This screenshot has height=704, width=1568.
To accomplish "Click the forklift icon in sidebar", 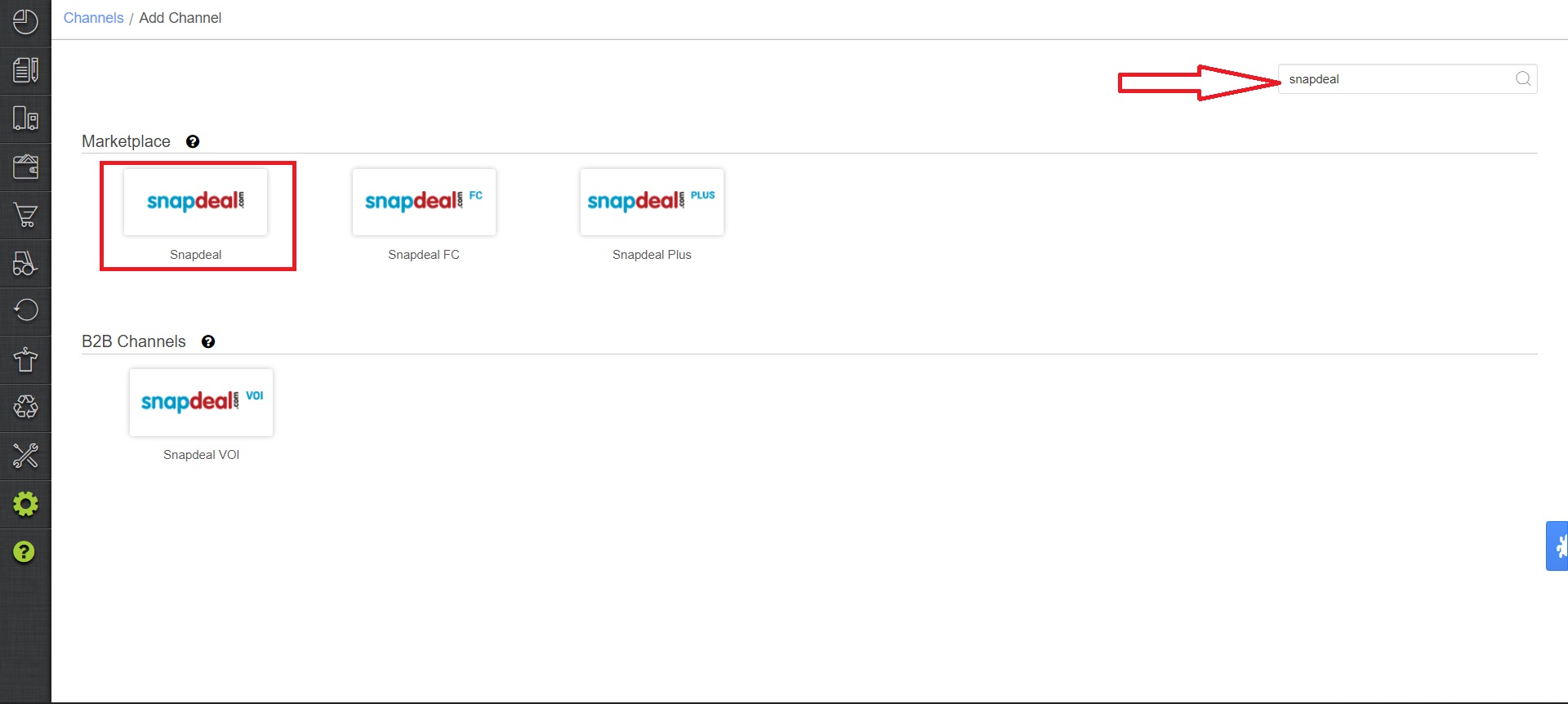I will 25,263.
